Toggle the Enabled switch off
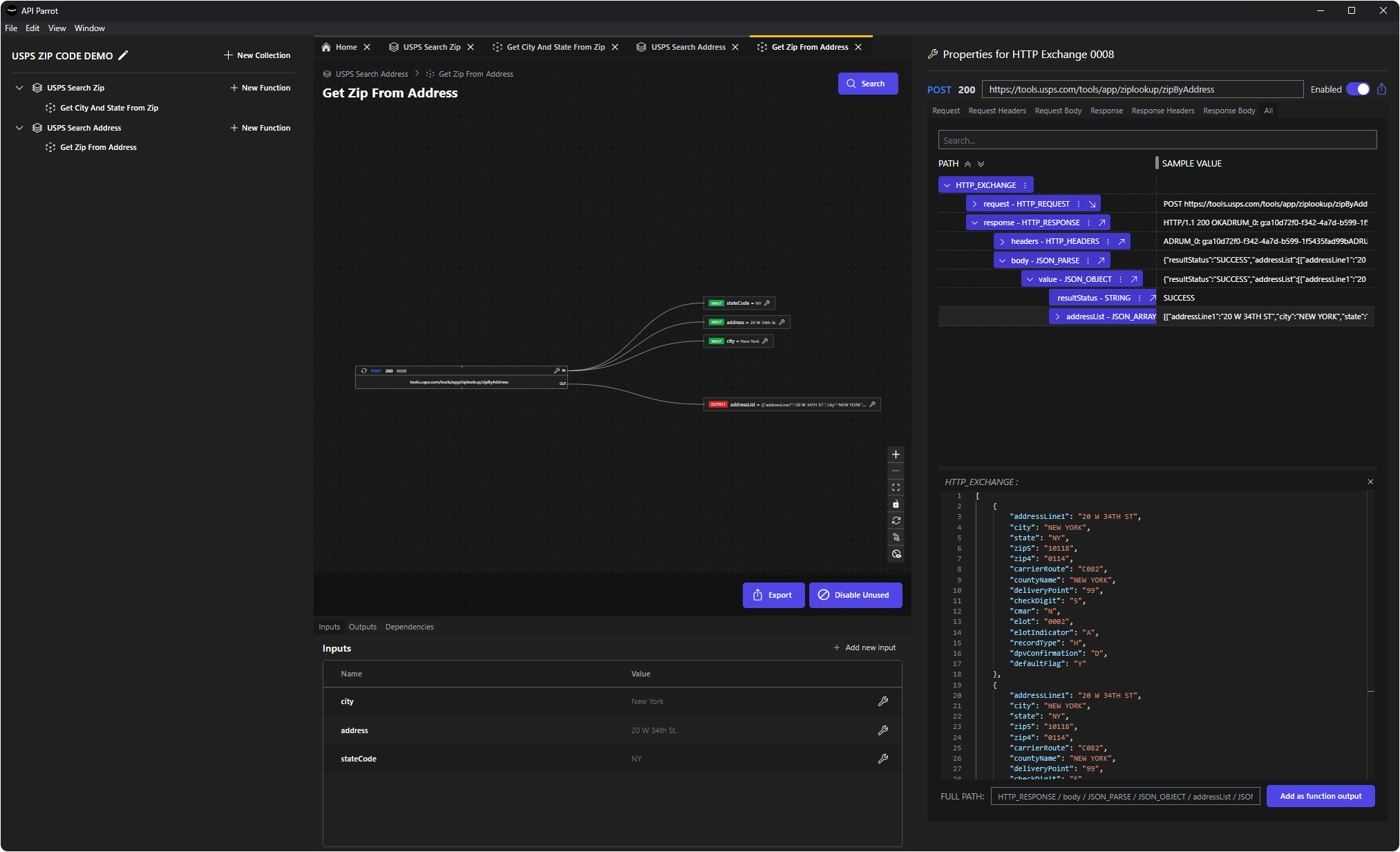This screenshot has width=1400, height=852. [x=1358, y=89]
